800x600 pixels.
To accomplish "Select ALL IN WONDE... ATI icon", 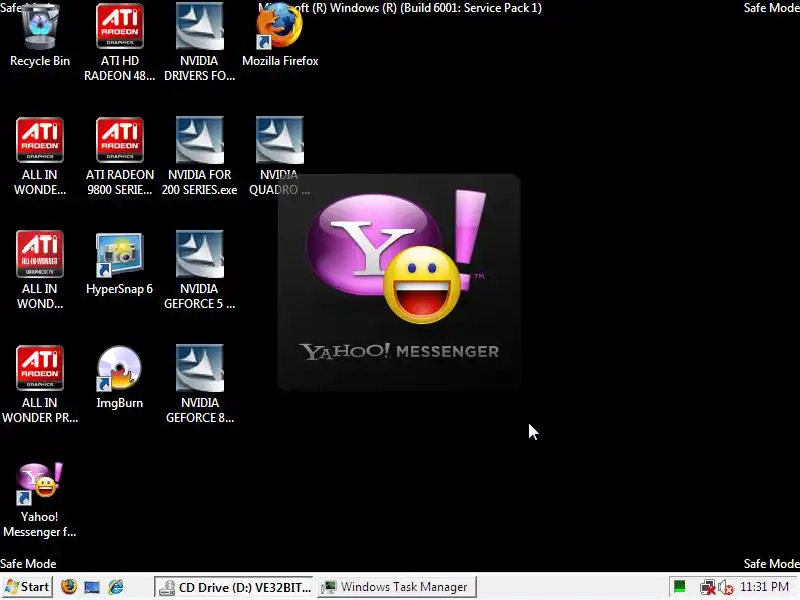I will coord(40,156).
